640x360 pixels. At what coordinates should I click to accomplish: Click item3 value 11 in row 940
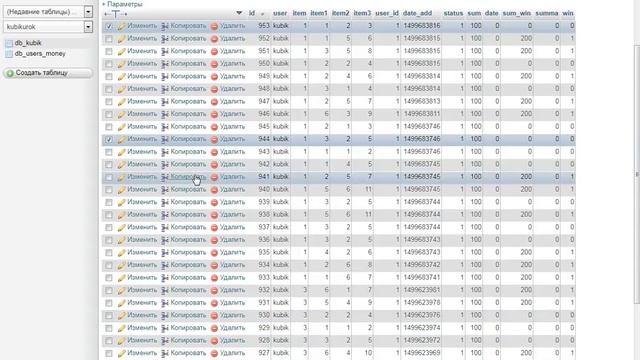(x=368, y=189)
